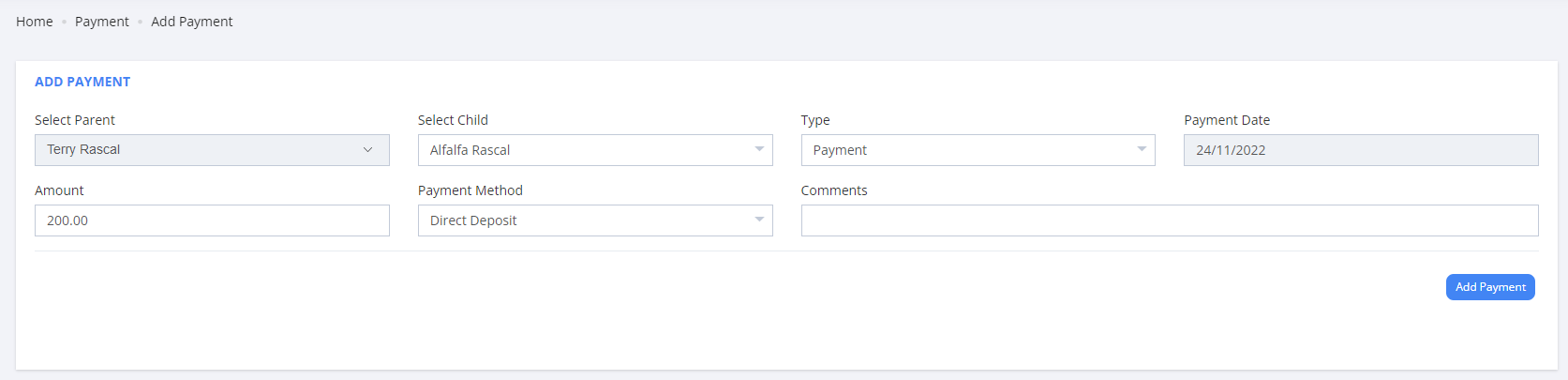Navigate to the Payment breadcrumb

tap(102, 22)
